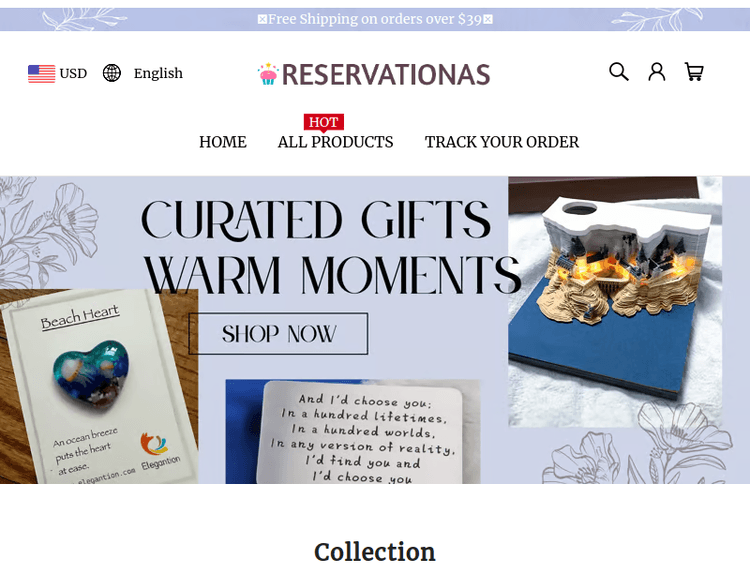Open the shopping cart icon
The image size is (750, 563).
tap(694, 72)
